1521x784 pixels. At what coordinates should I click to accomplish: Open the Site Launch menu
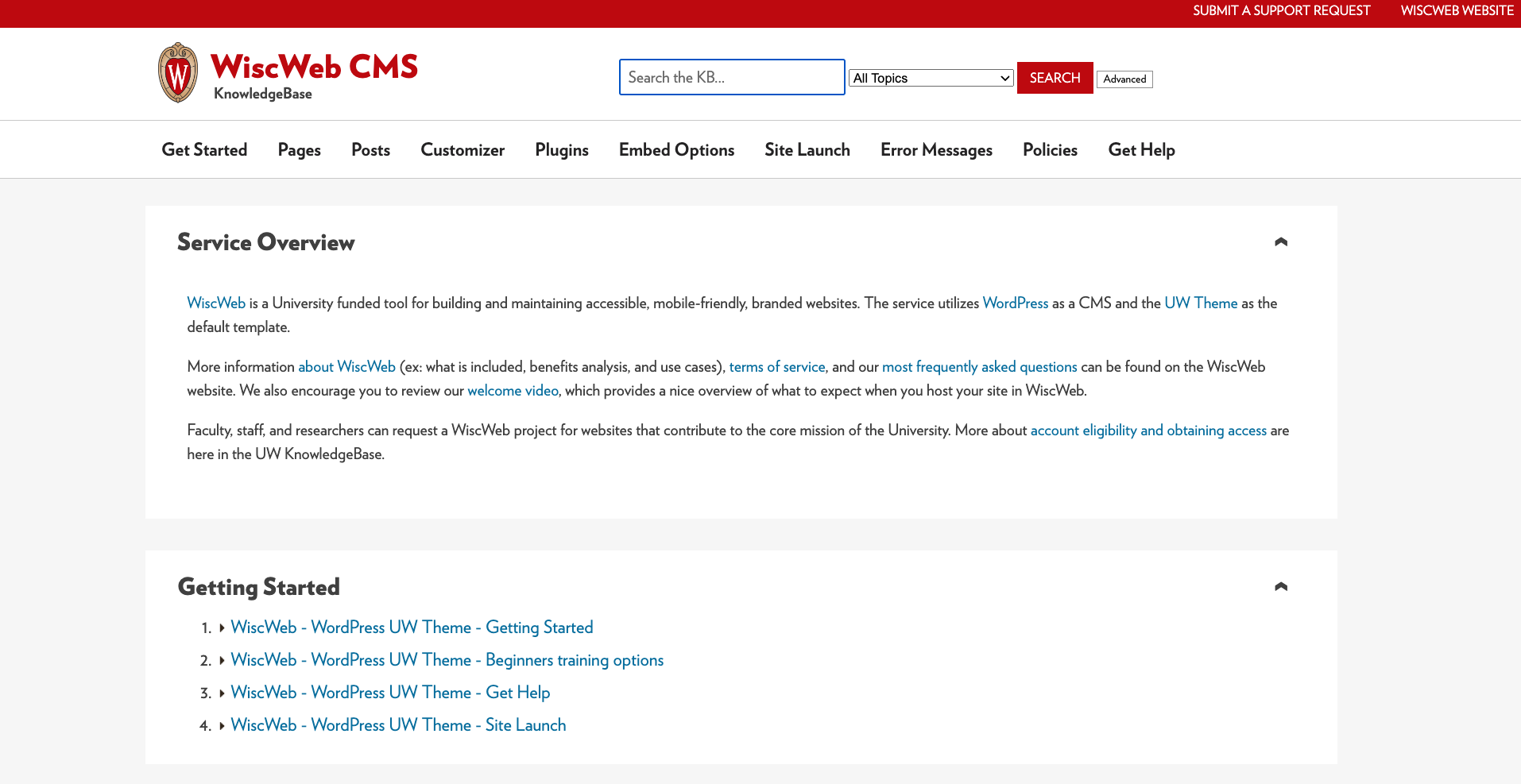coord(807,149)
